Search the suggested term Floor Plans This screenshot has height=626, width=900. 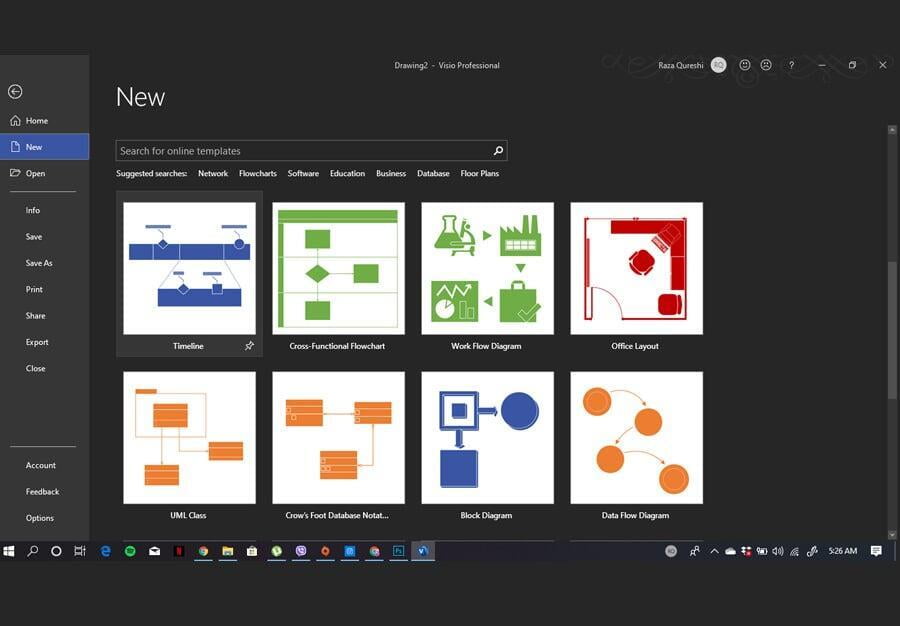[480, 173]
